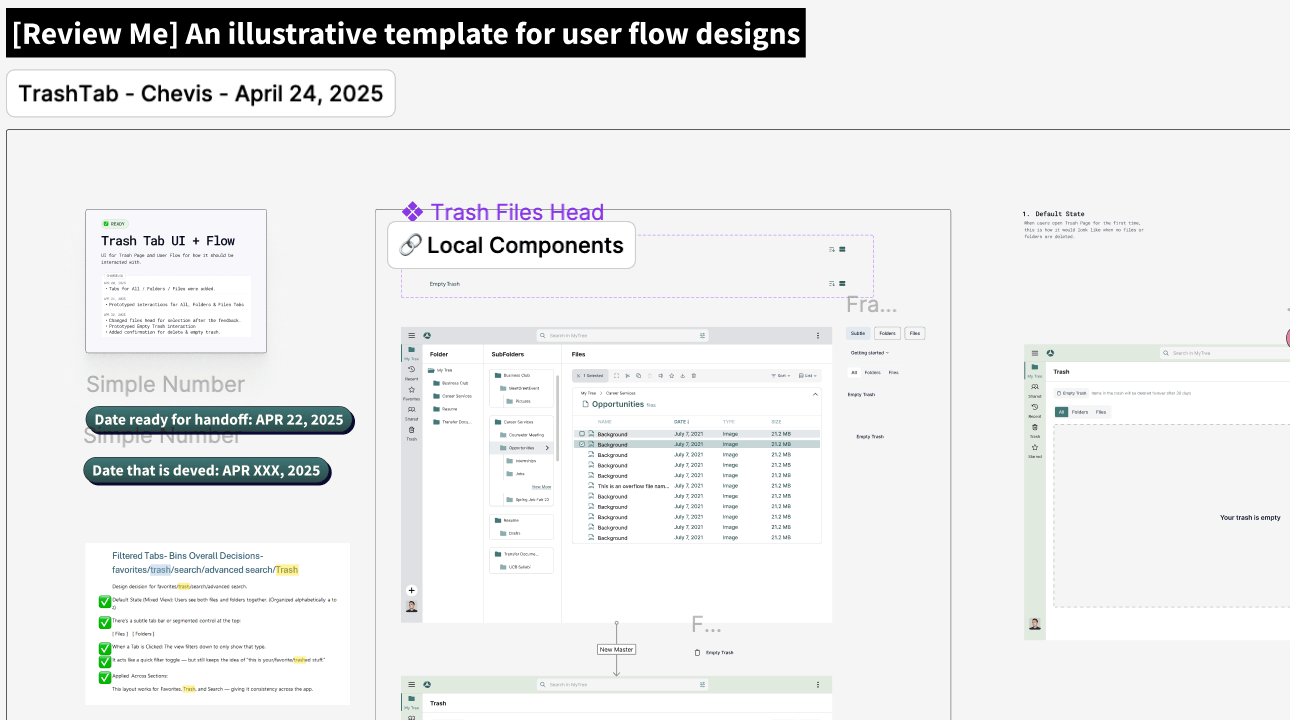The height and width of the screenshot is (720, 1290).
Task: Click the SubFolders column scrollbar
Action: [556, 418]
